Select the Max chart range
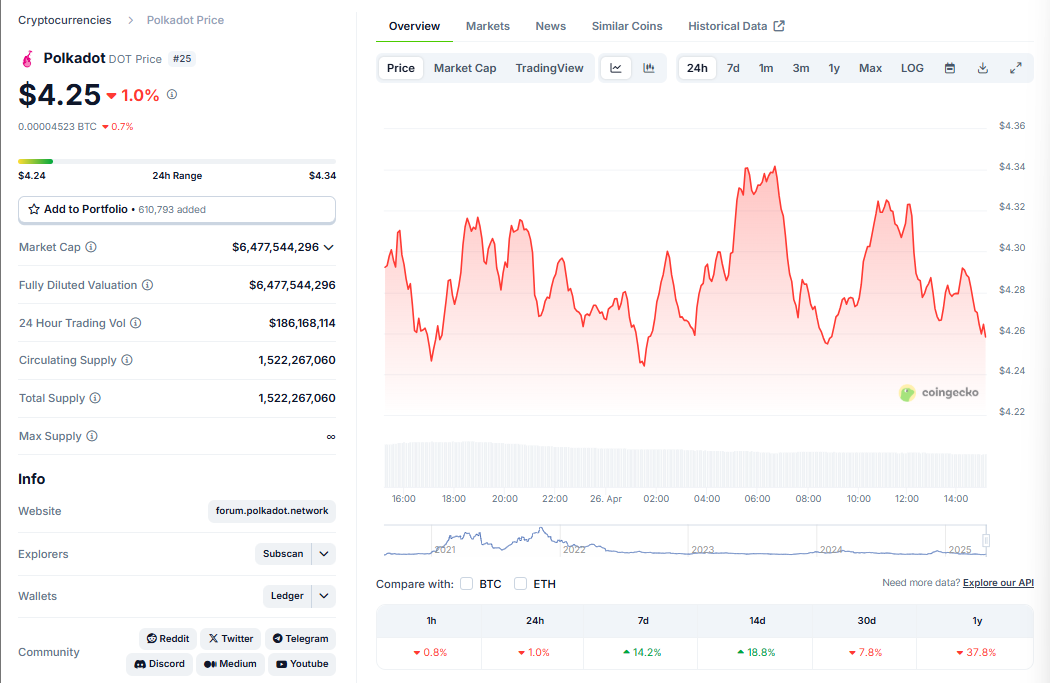Screen dimensions: 1050x683 pyautogui.click(x=871, y=68)
